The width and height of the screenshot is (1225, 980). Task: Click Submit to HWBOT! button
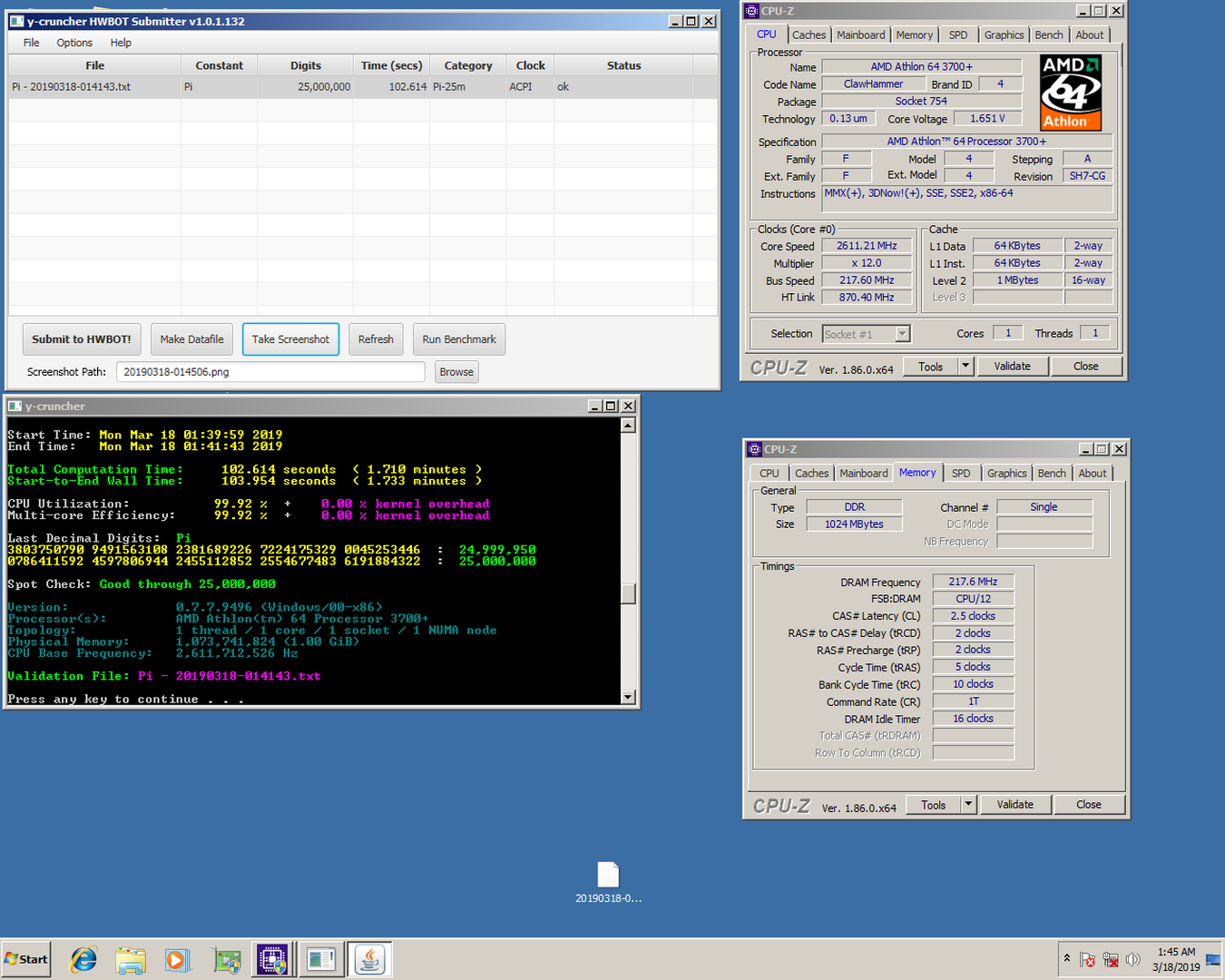point(82,339)
